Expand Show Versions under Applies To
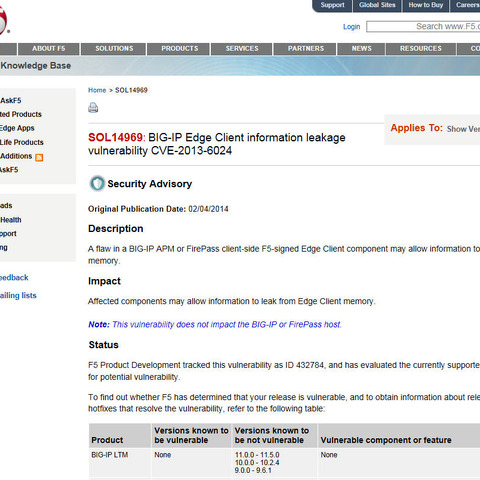This screenshot has width=480, height=480. tap(463, 129)
